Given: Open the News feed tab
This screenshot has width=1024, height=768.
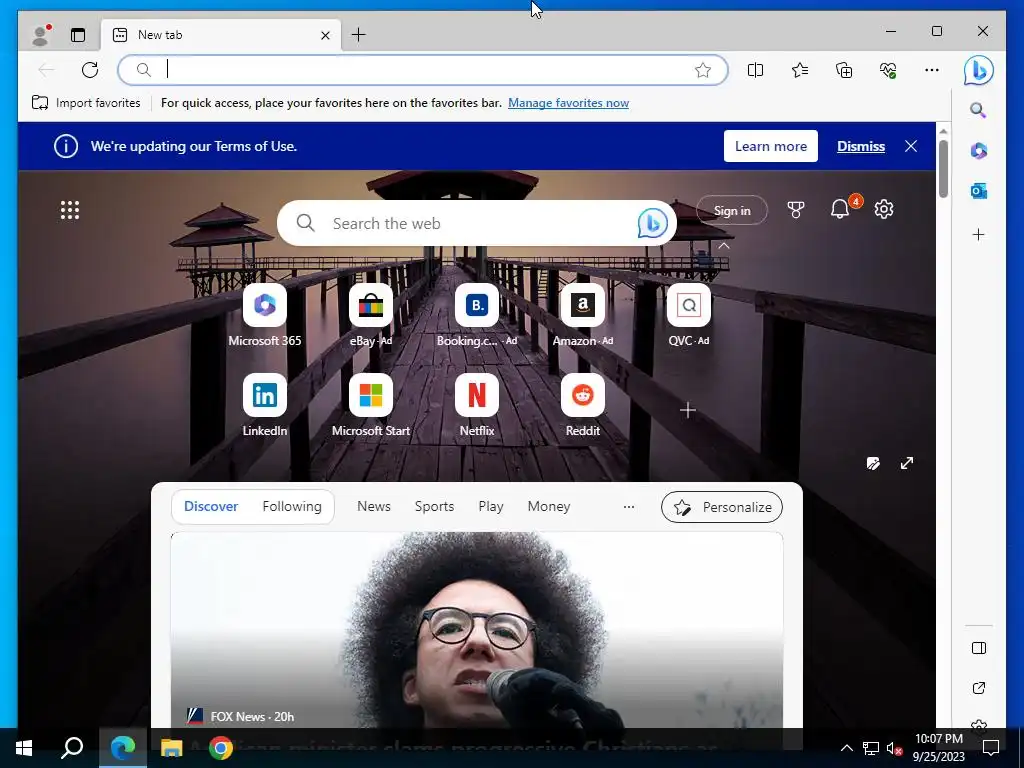Looking at the screenshot, I should point(374,506).
